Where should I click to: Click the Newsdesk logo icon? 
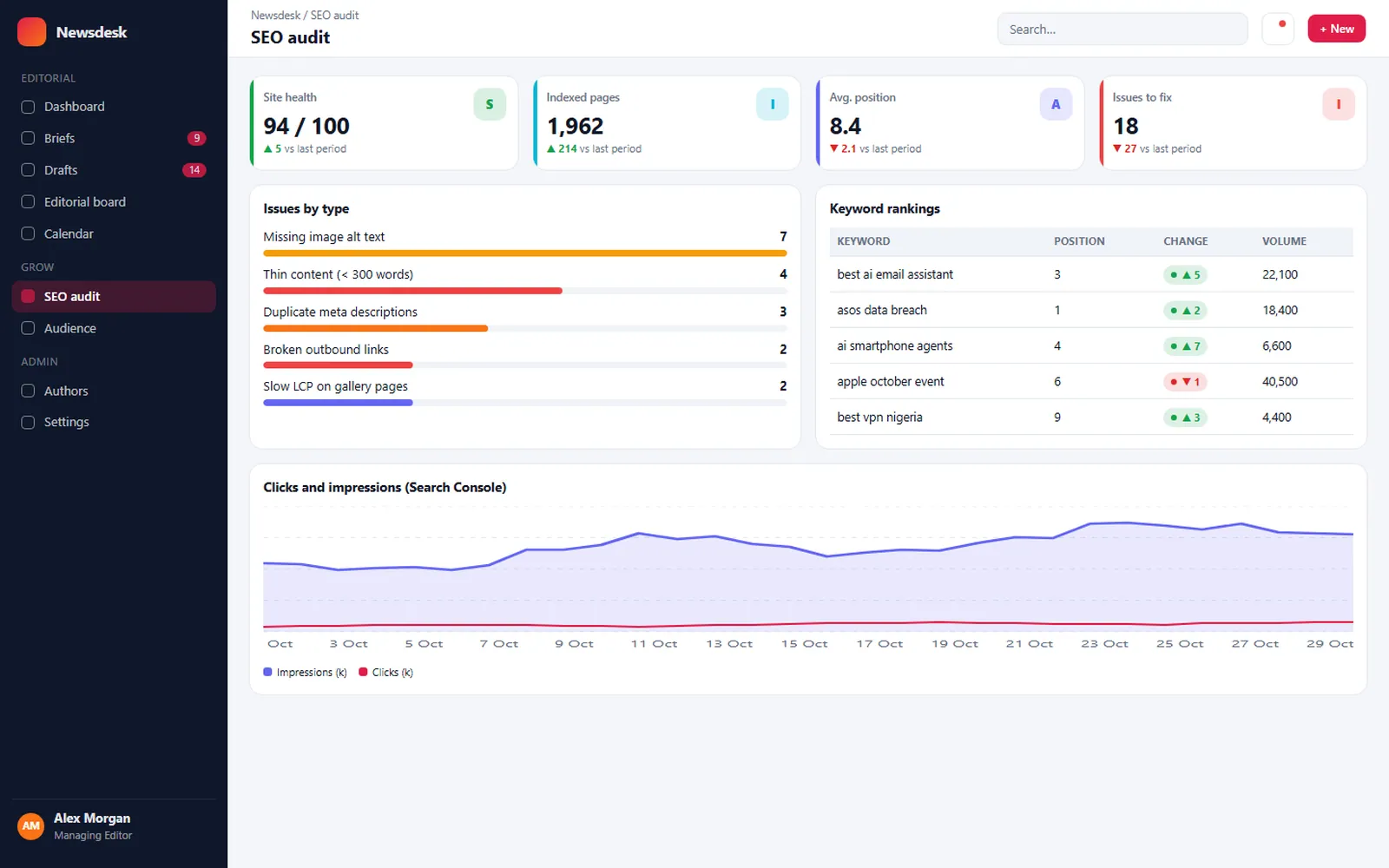tap(32, 32)
